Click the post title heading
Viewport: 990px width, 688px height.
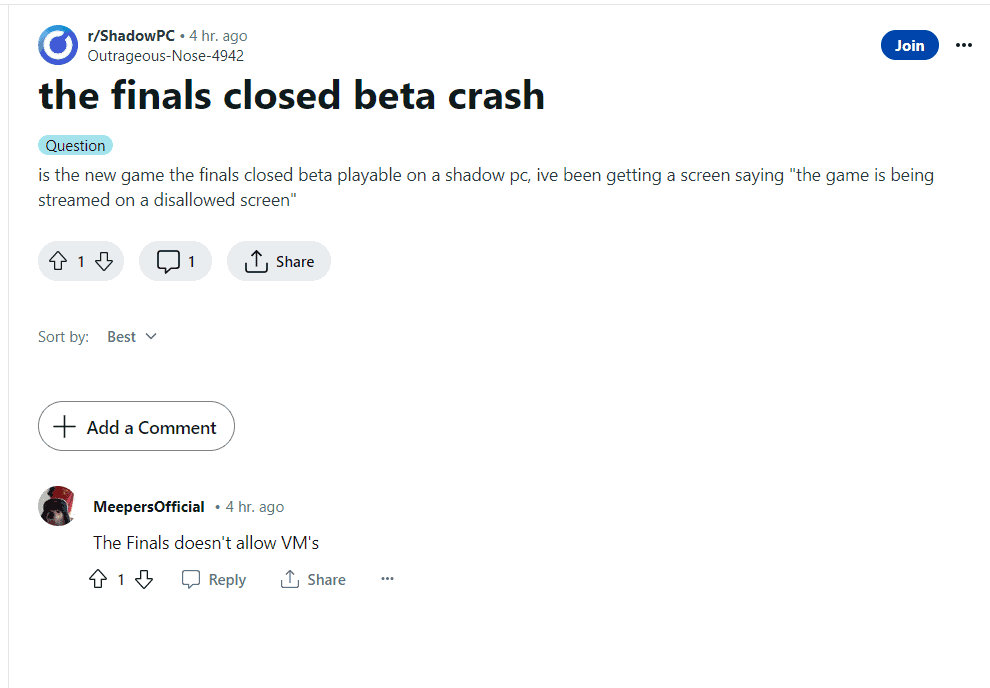click(x=292, y=95)
